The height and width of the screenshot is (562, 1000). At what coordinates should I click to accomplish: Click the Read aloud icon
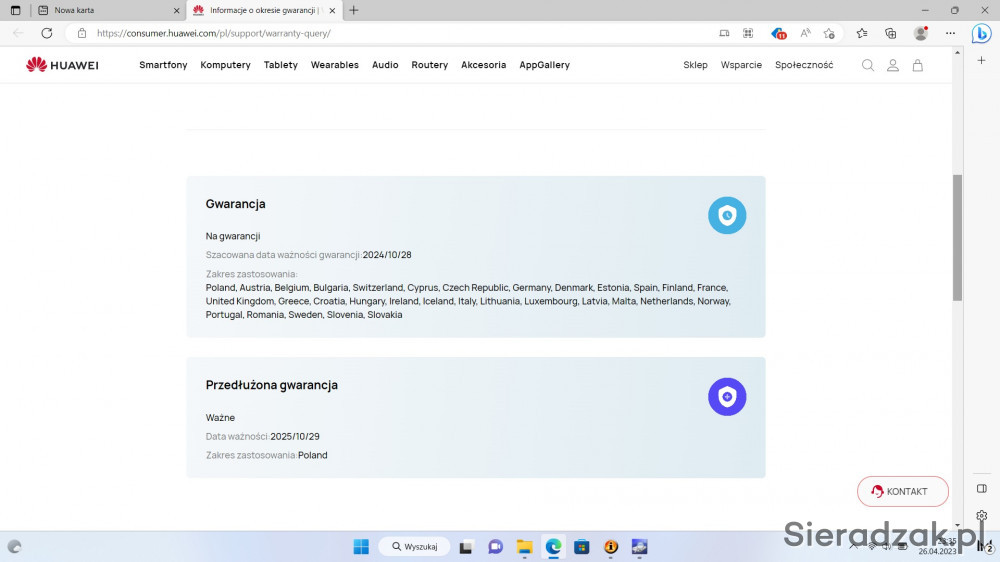805,33
